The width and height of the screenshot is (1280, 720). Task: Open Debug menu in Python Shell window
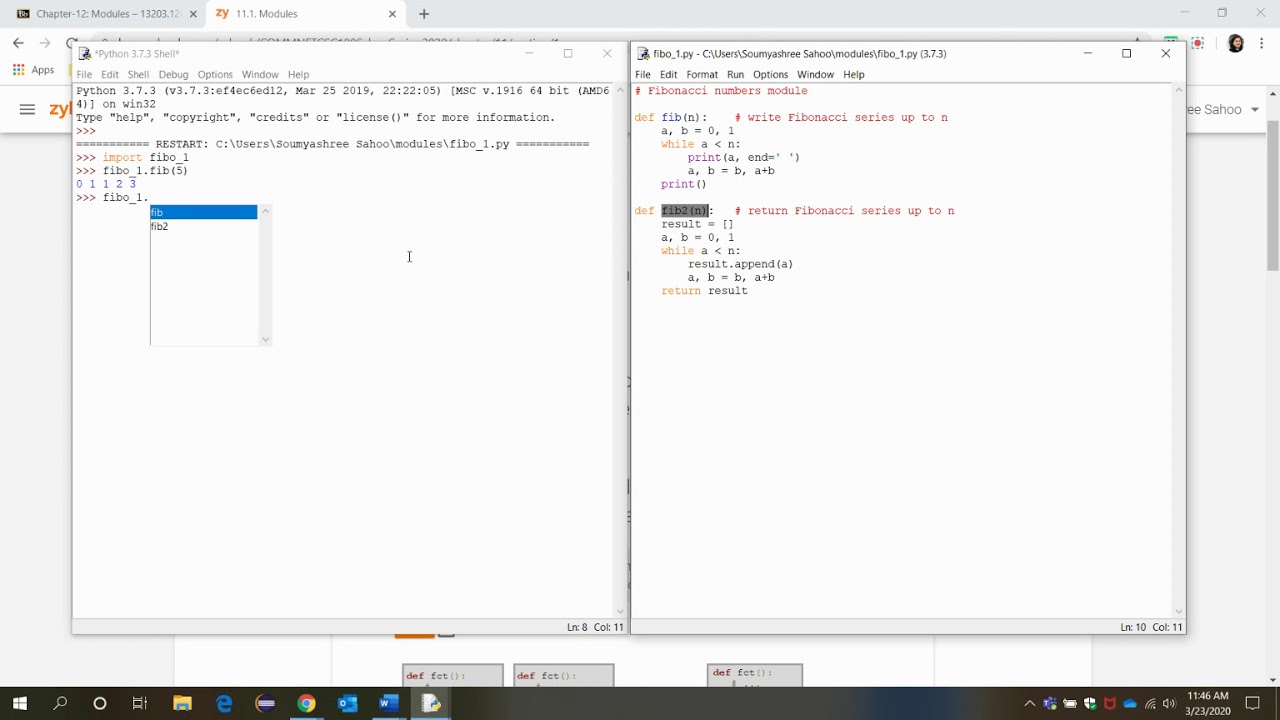(173, 74)
